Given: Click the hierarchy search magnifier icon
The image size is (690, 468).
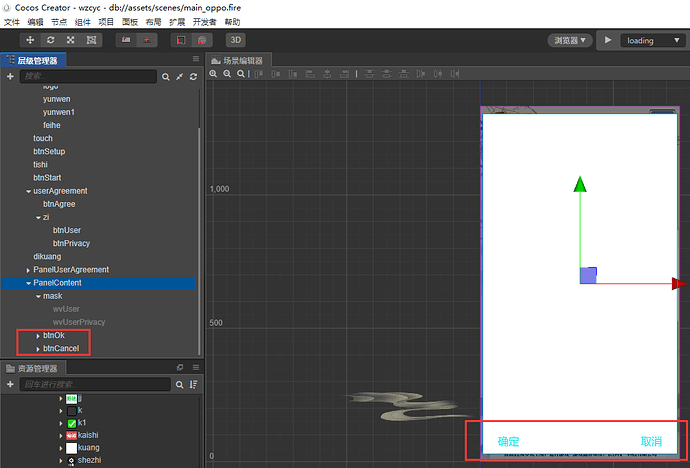Looking at the screenshot, I should pyautogui.click(x=165, y=77).
